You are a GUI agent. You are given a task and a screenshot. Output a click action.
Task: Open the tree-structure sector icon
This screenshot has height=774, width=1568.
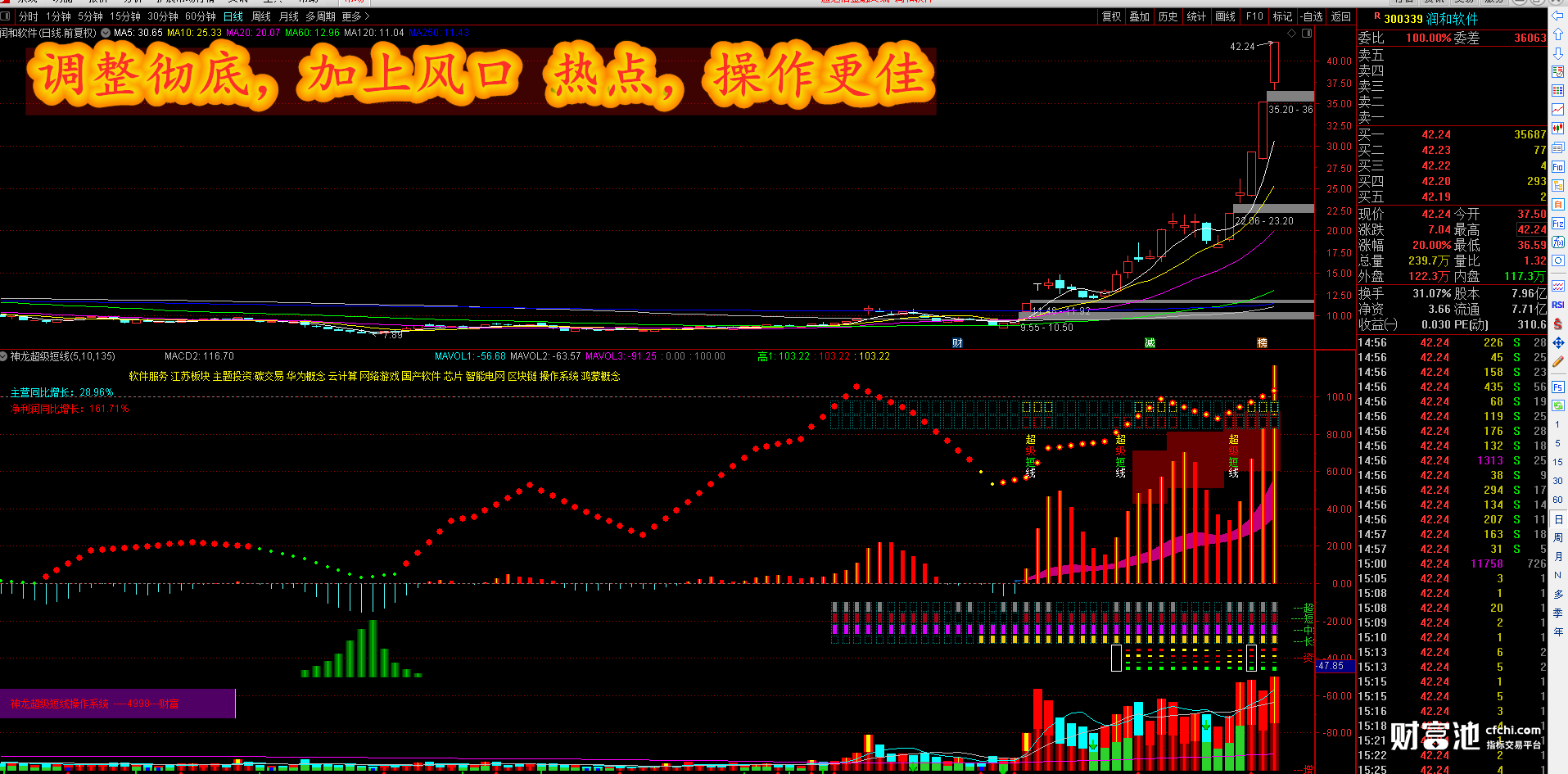pos(1557,185)
